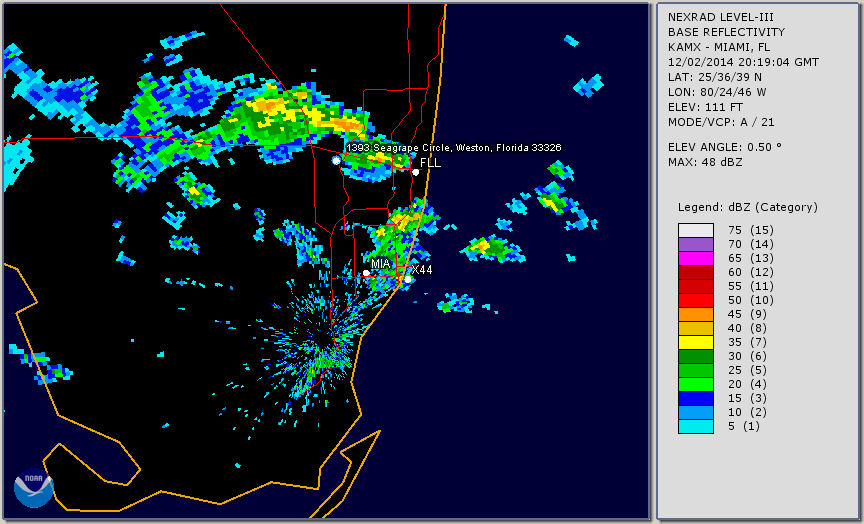The height and width of the screenshot is (524, 864).
Task: Select the 50 dBZ red legend swatch
Action: pyautogui.click(x=696, y=300)
